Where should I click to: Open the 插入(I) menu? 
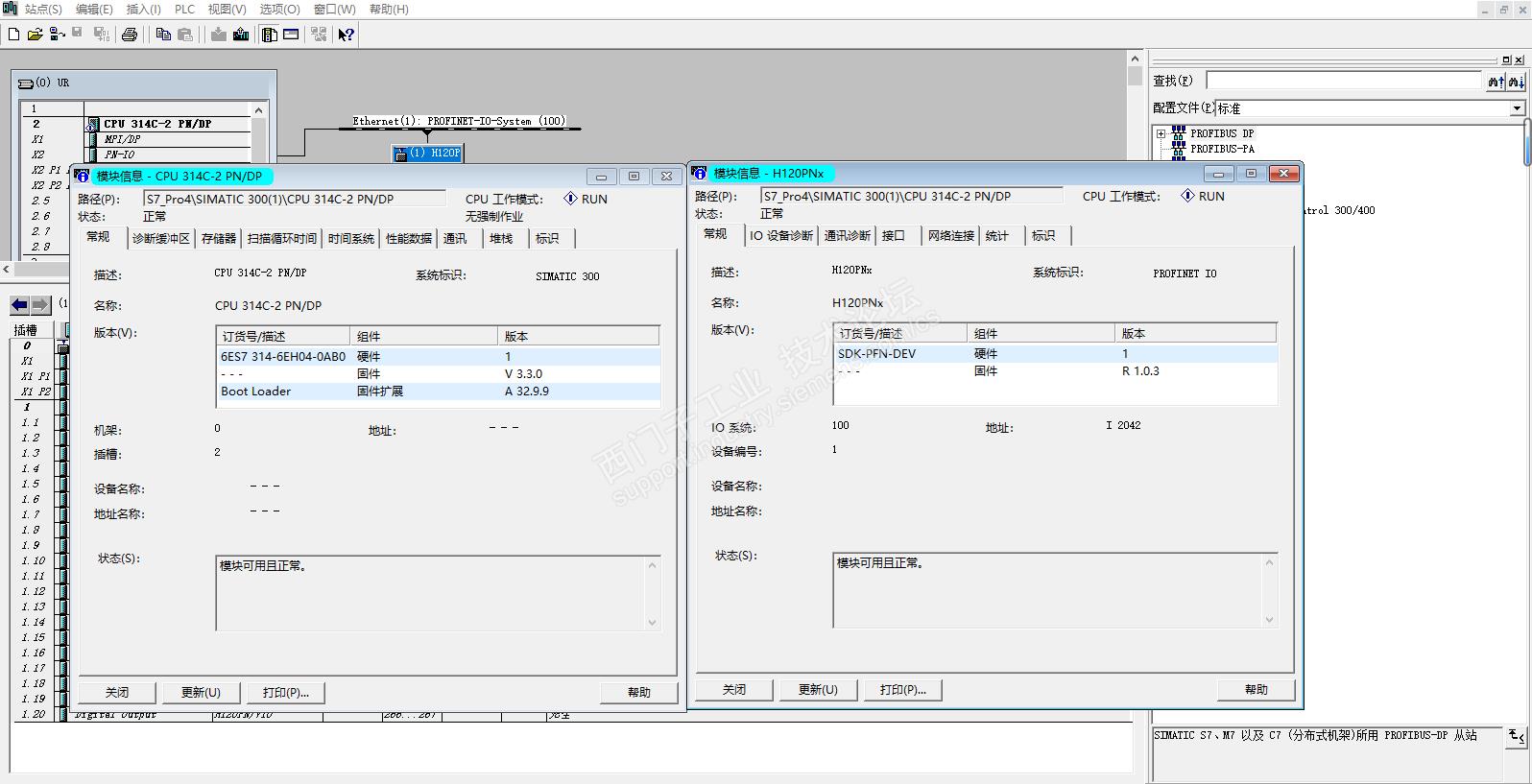coord(144,9)
